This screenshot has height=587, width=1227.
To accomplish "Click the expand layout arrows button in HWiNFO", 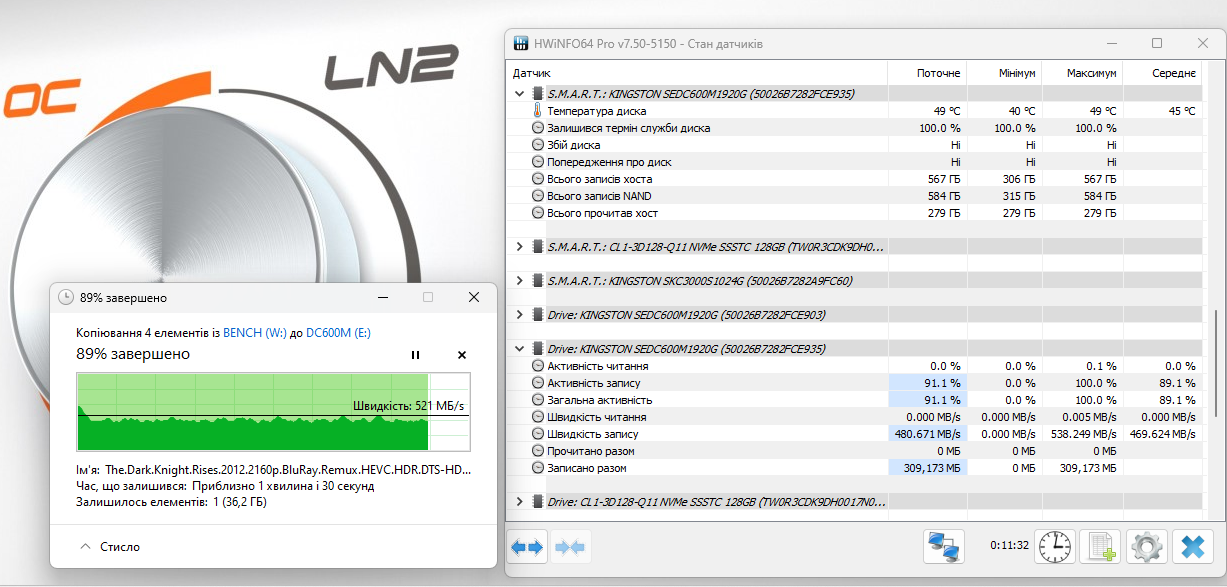I will tap(526, 547).
